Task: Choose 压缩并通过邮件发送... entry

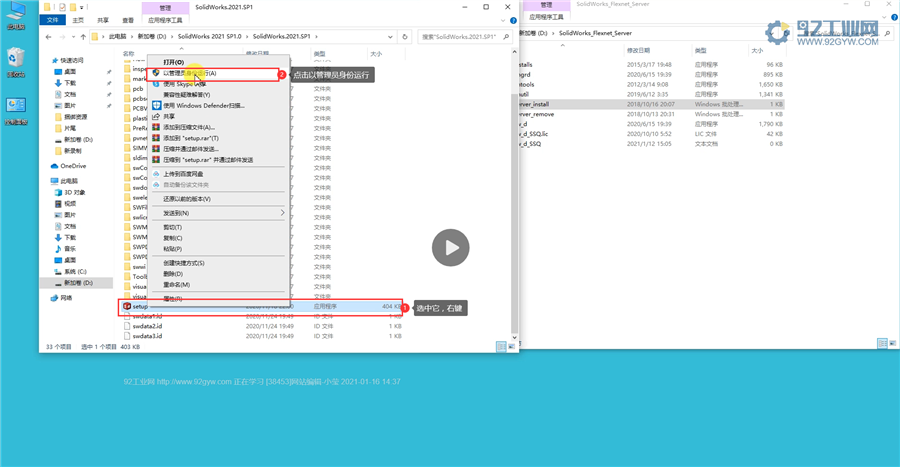Action: pyautogui.click(x=191, y=149)
